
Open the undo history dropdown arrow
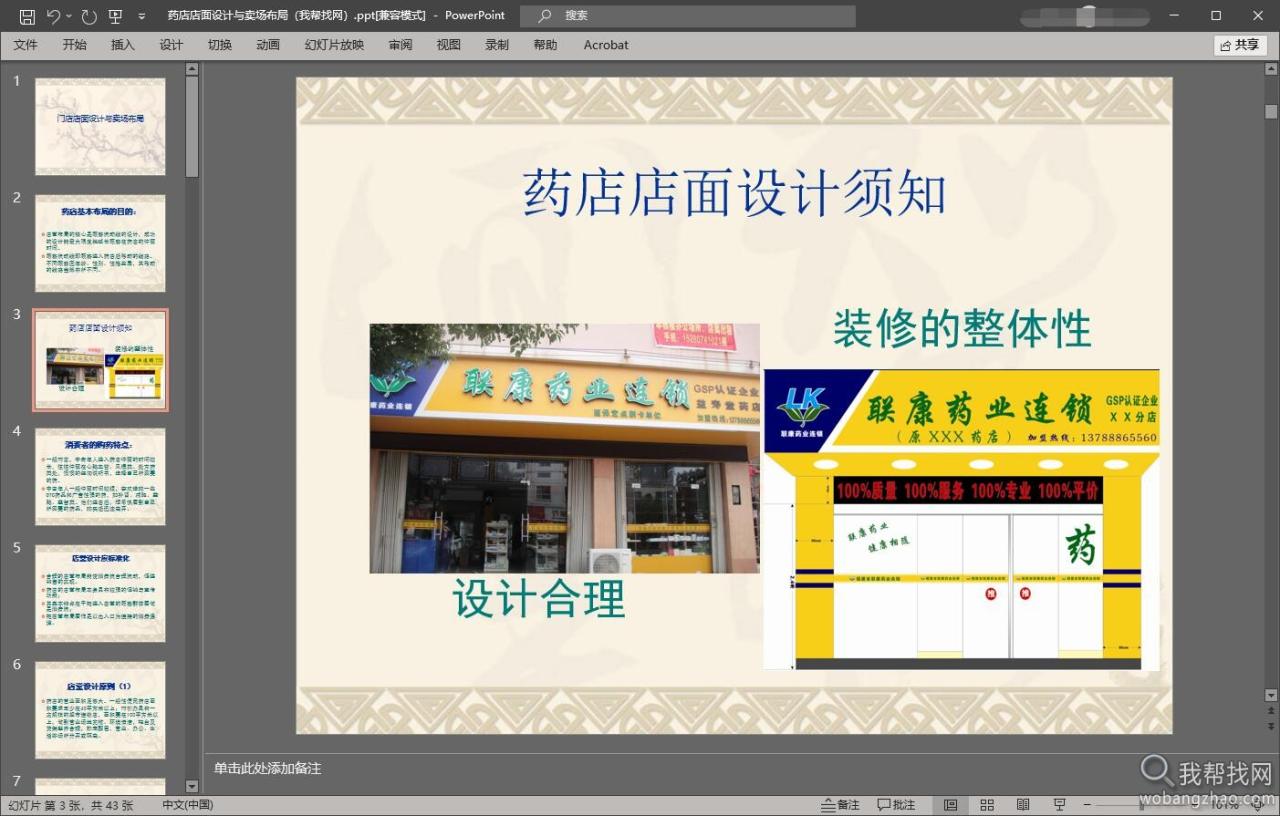pos(69,16)
